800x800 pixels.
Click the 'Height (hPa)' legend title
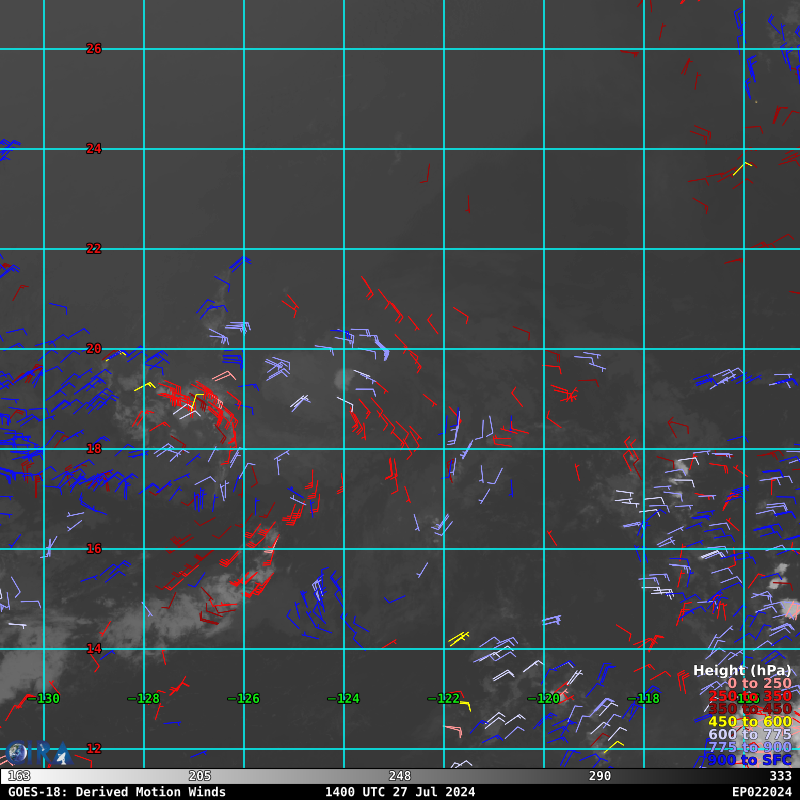click(x=741, y=670)
